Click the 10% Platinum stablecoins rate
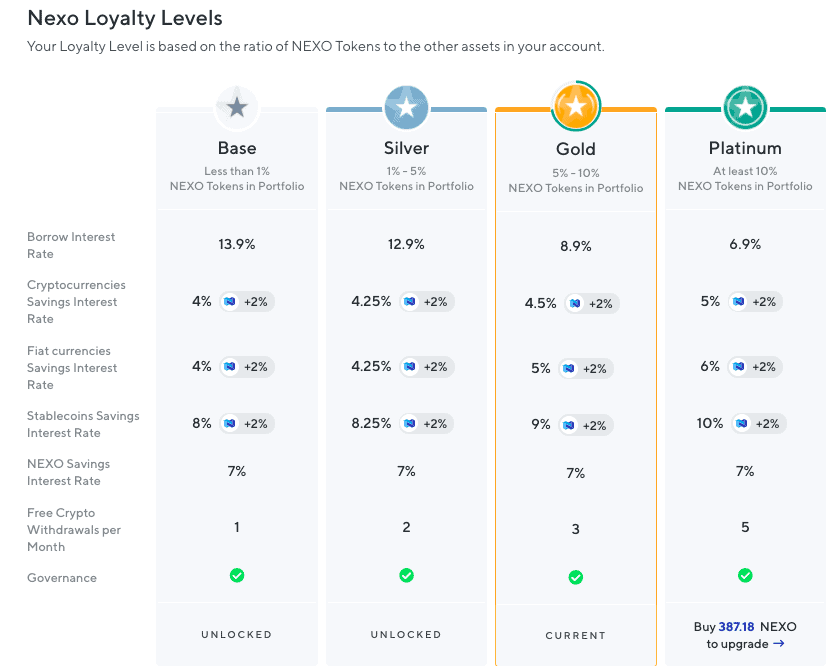 click(710, 423)
